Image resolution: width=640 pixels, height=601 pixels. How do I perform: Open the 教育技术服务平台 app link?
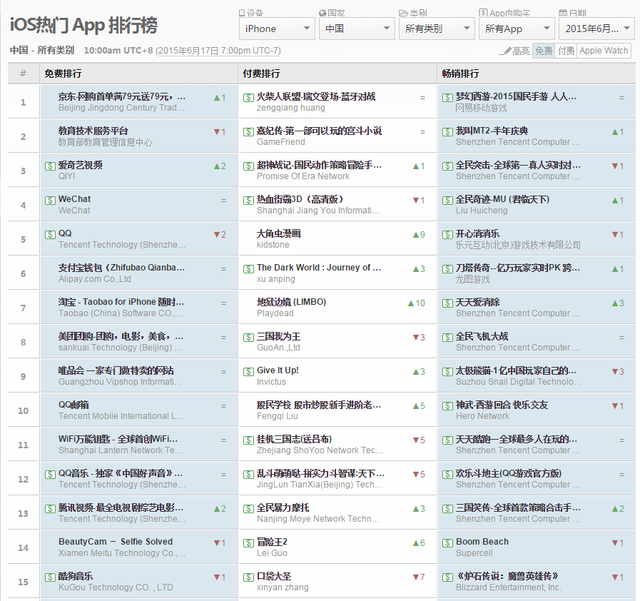[x=93, y=131]
